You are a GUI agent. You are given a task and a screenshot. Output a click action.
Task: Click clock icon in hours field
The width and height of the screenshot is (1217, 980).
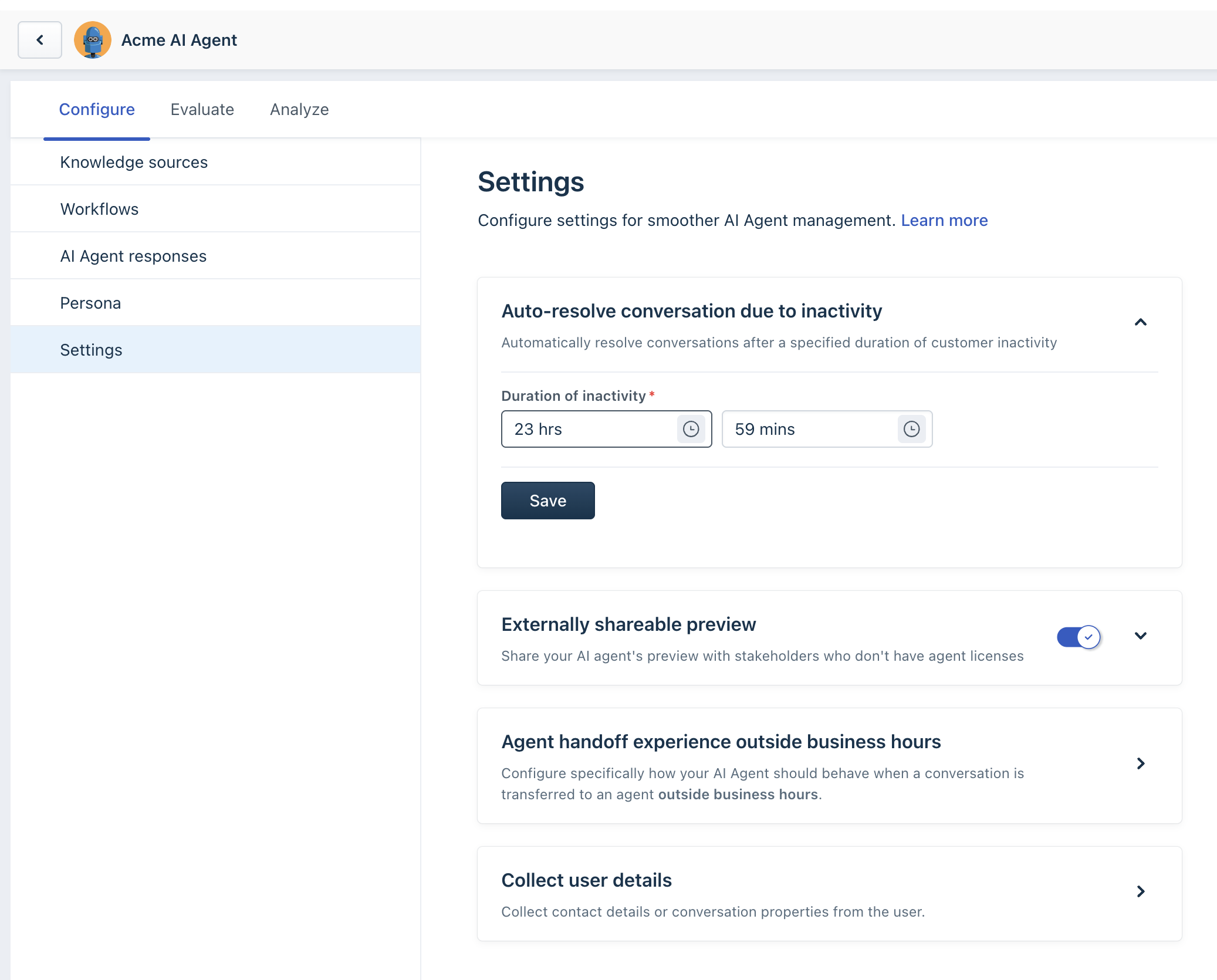(x=691, y=429)
